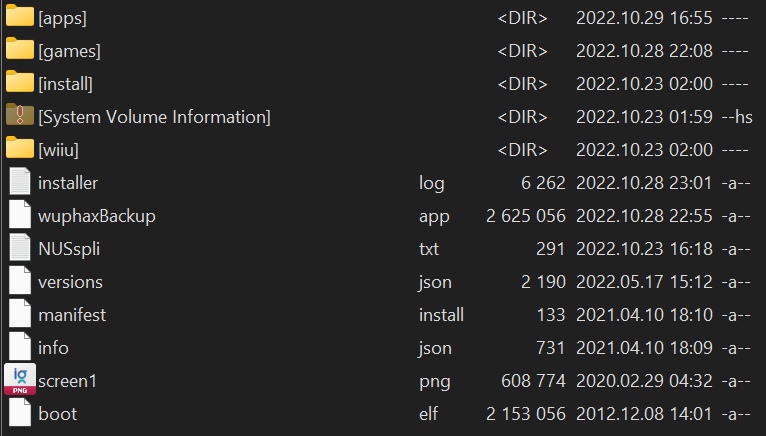Click the installer log file icon

coord(20,181)
